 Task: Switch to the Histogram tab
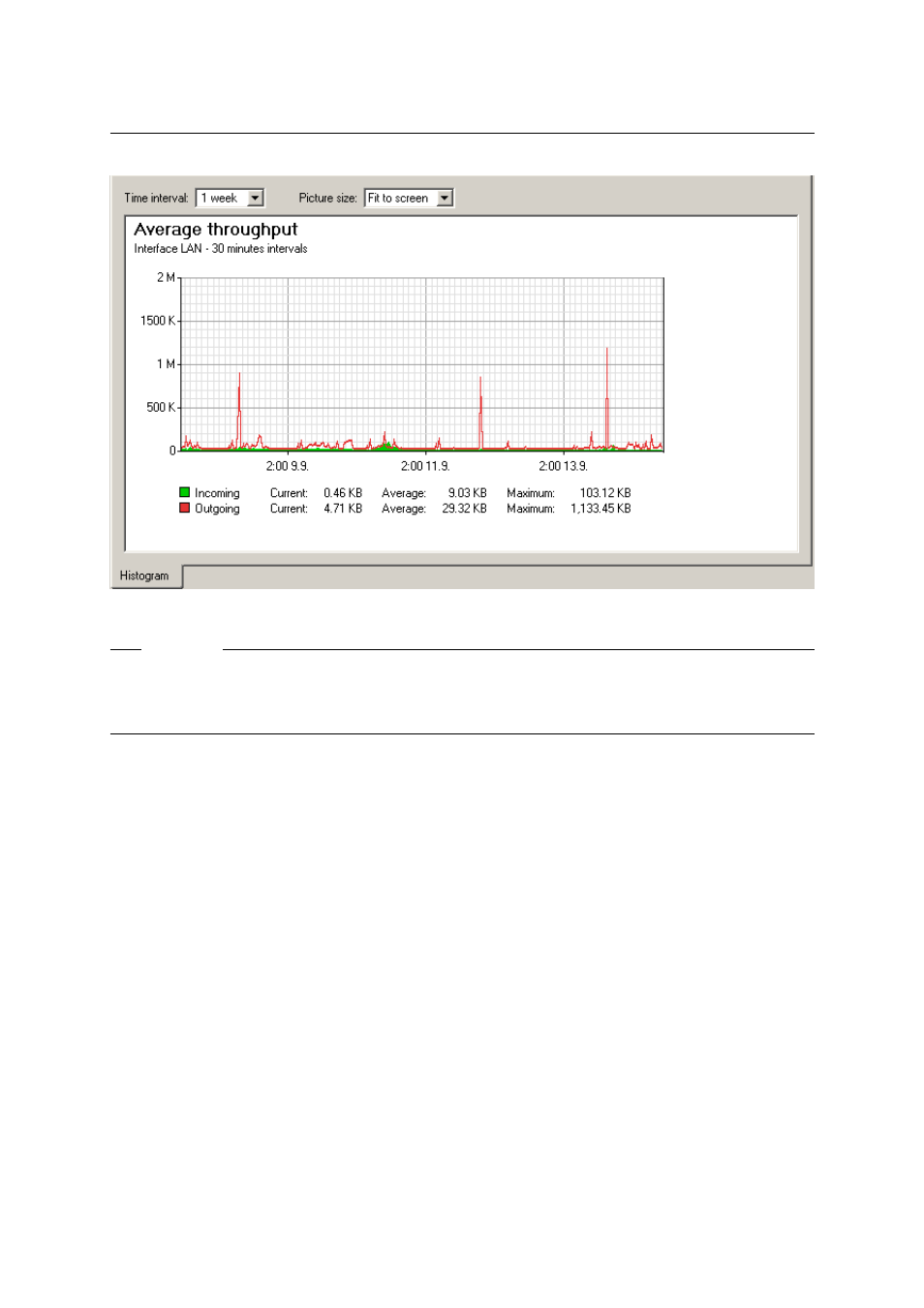[145, 576]
